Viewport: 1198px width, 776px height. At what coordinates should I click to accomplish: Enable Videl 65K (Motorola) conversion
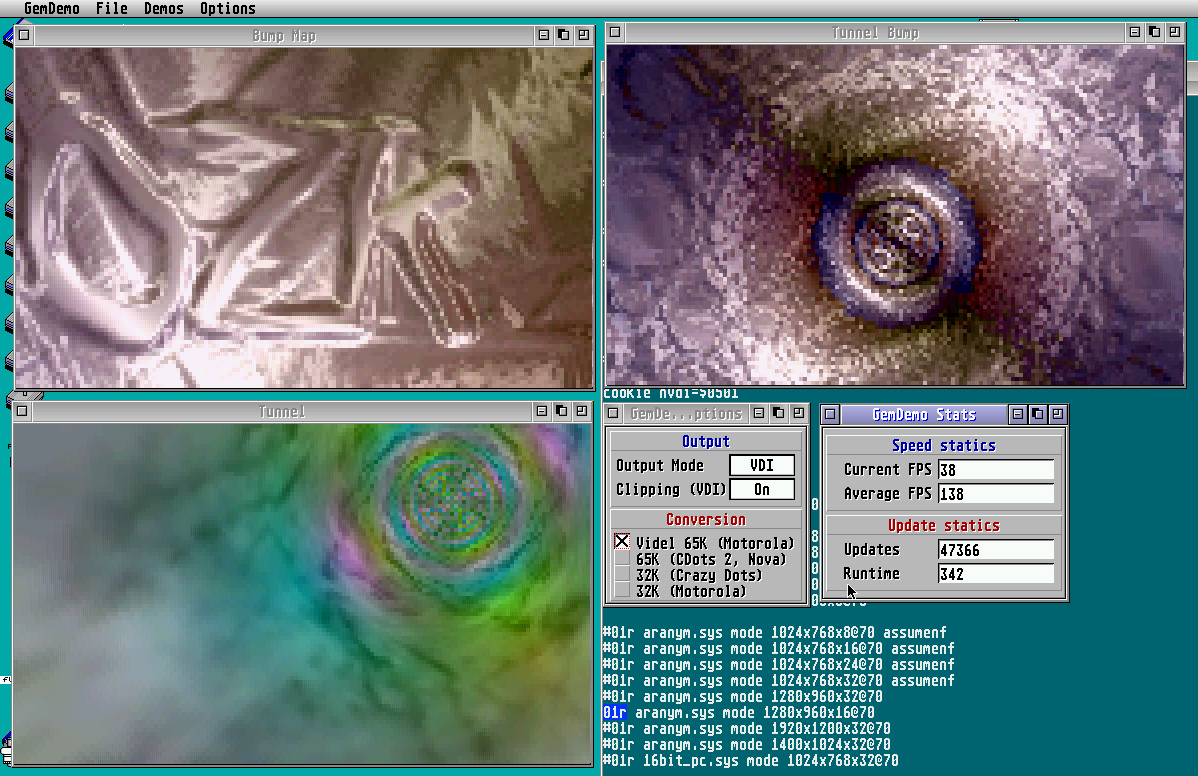point(622,542)
